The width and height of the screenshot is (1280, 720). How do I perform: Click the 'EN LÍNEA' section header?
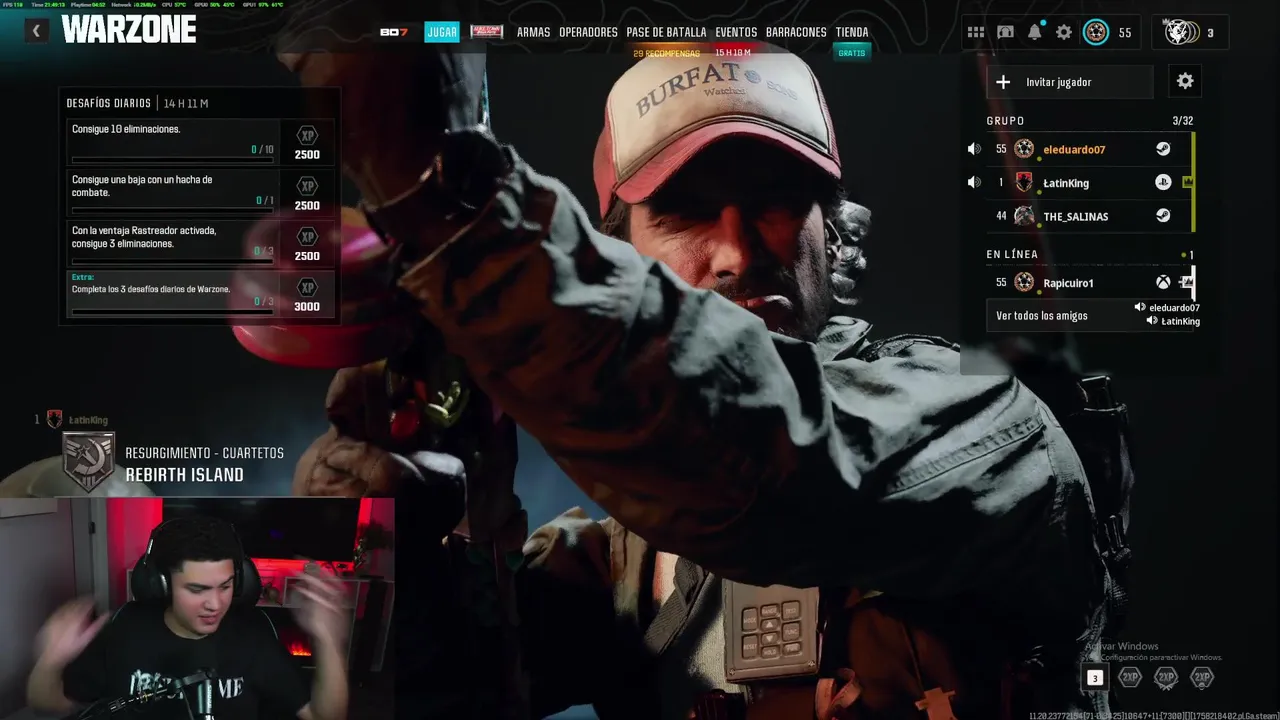[1012, 254]
